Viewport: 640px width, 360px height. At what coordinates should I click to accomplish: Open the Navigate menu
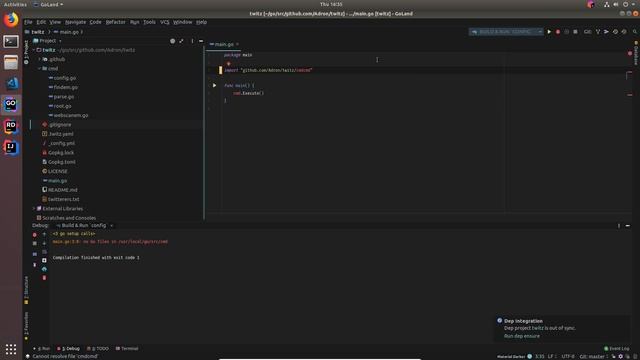(x=76, y=22)
